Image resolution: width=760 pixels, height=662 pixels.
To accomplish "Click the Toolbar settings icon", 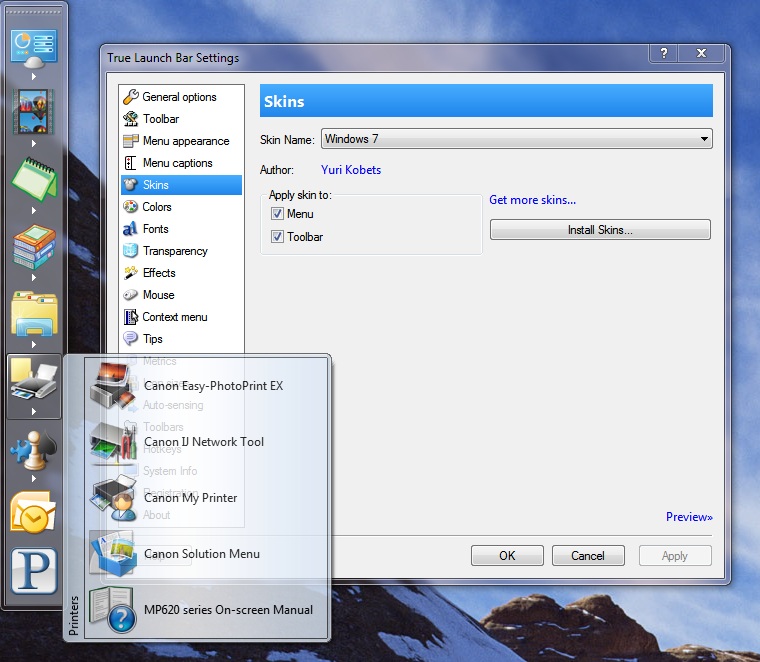I will (130, 119).
